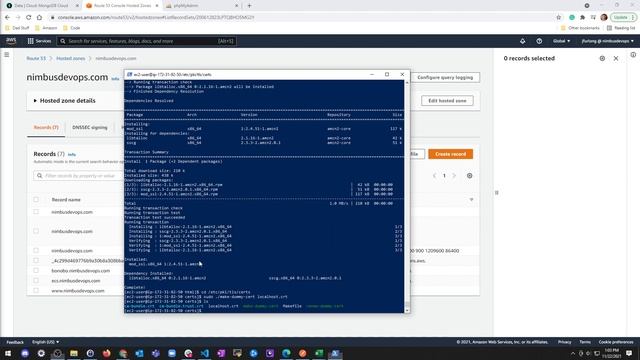Click the browser forward arrow
The width and height of the screenshot is (640, 360).
point(18,18)
